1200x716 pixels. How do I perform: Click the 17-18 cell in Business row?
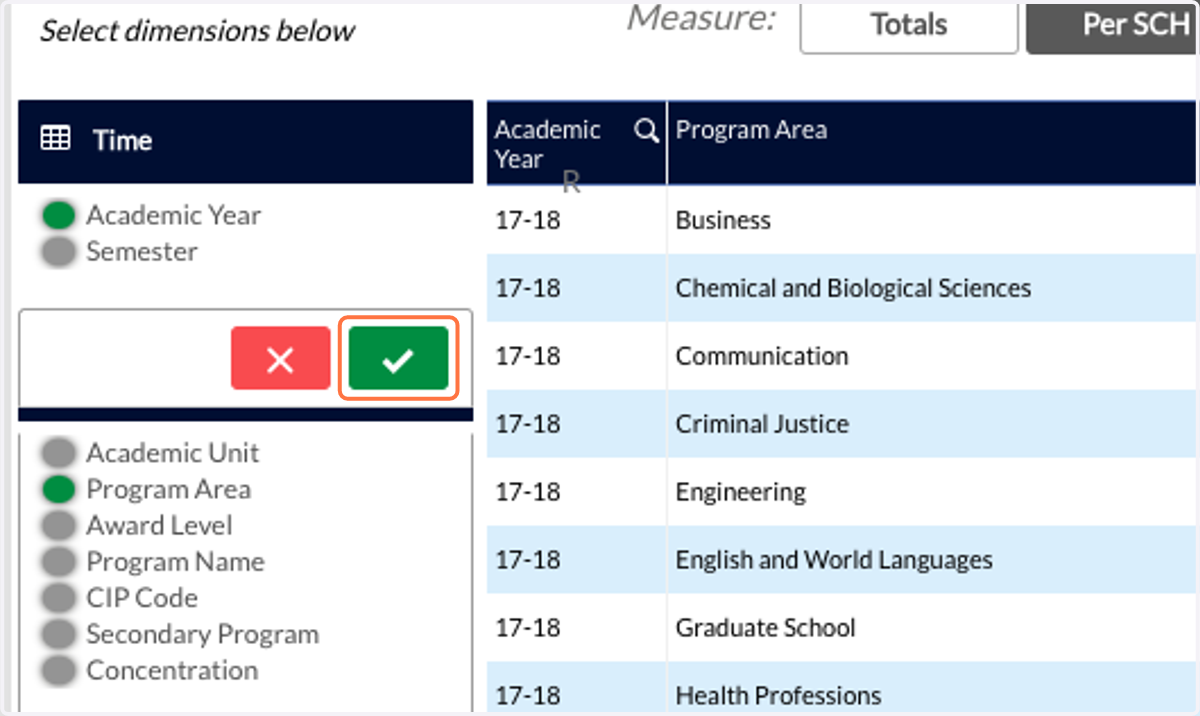[577, 220]
